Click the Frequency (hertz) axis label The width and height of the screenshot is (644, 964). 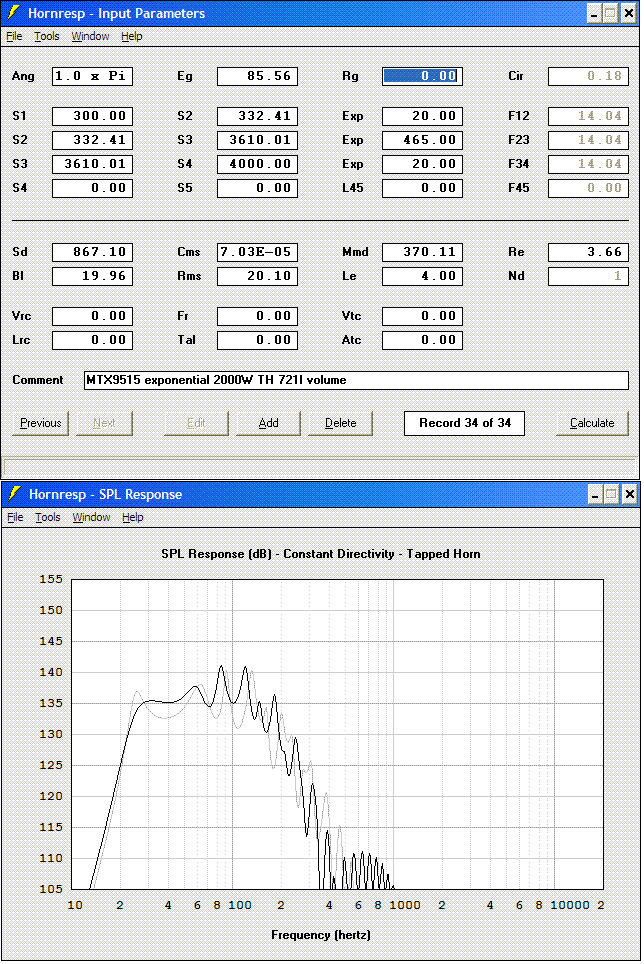[x=321, y=935]
